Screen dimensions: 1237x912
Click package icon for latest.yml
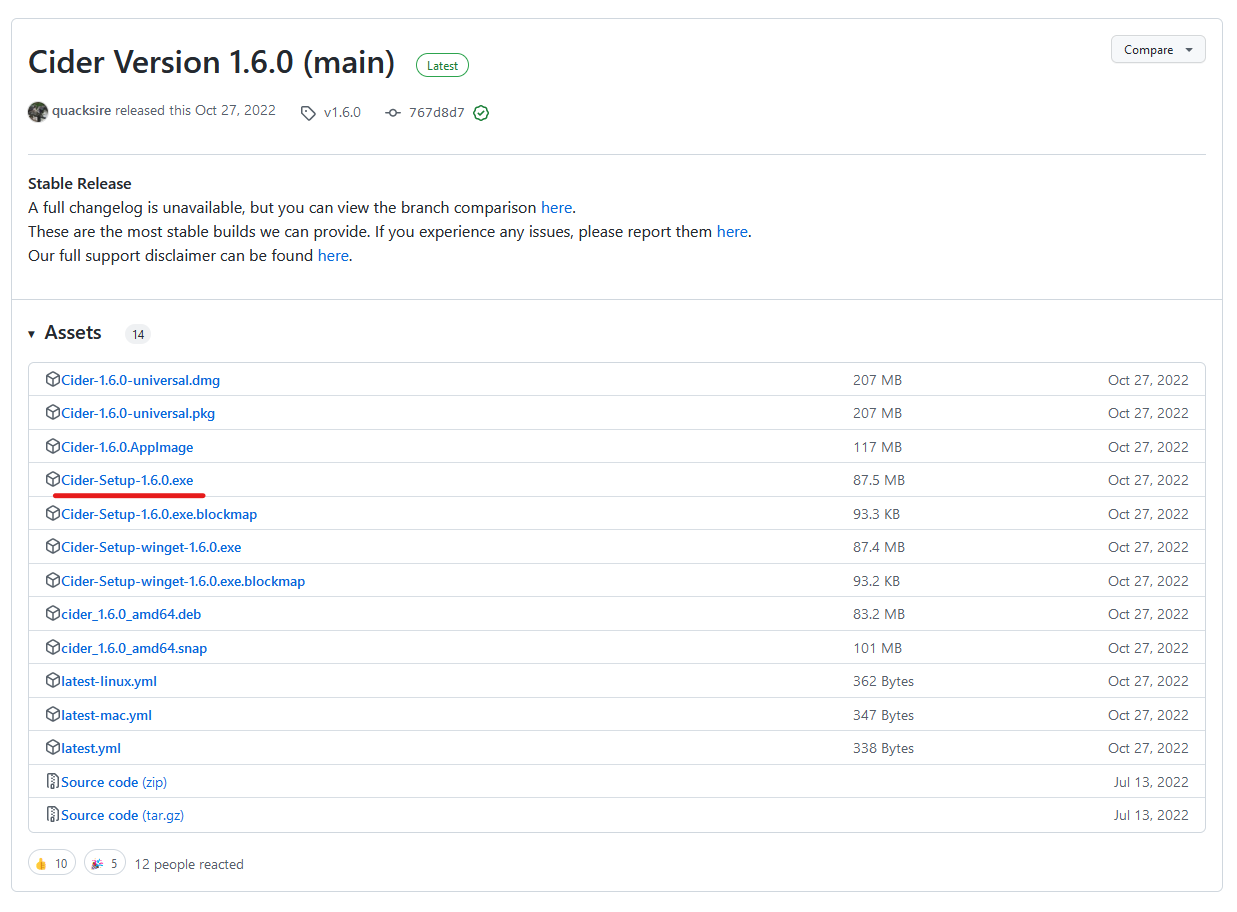53,748
